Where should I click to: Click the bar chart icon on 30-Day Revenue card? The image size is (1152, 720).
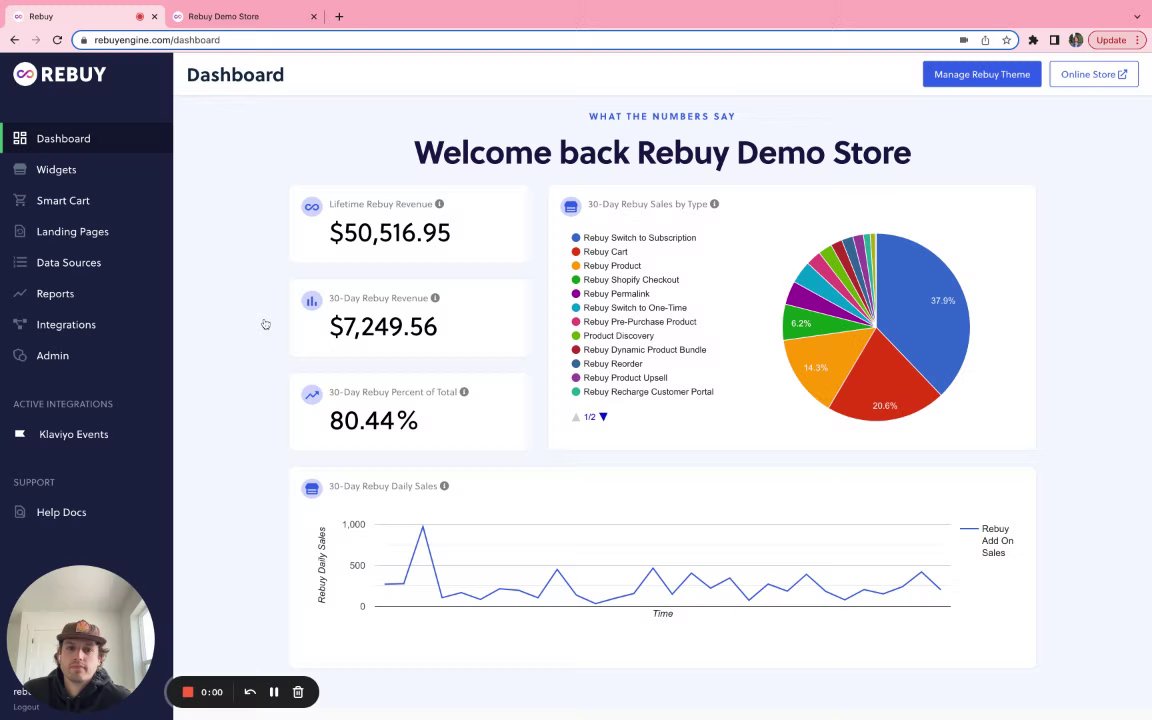(312, 300)
